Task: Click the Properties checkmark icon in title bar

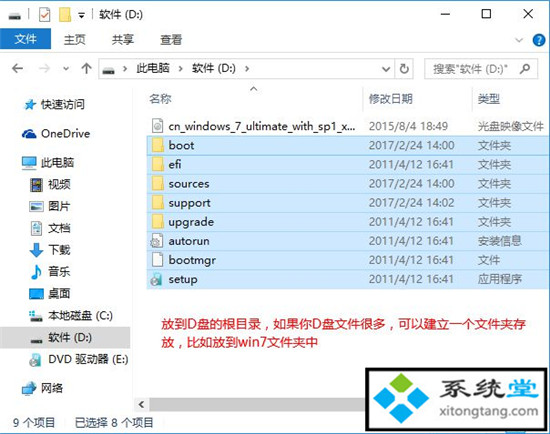Action: [45, 15]
